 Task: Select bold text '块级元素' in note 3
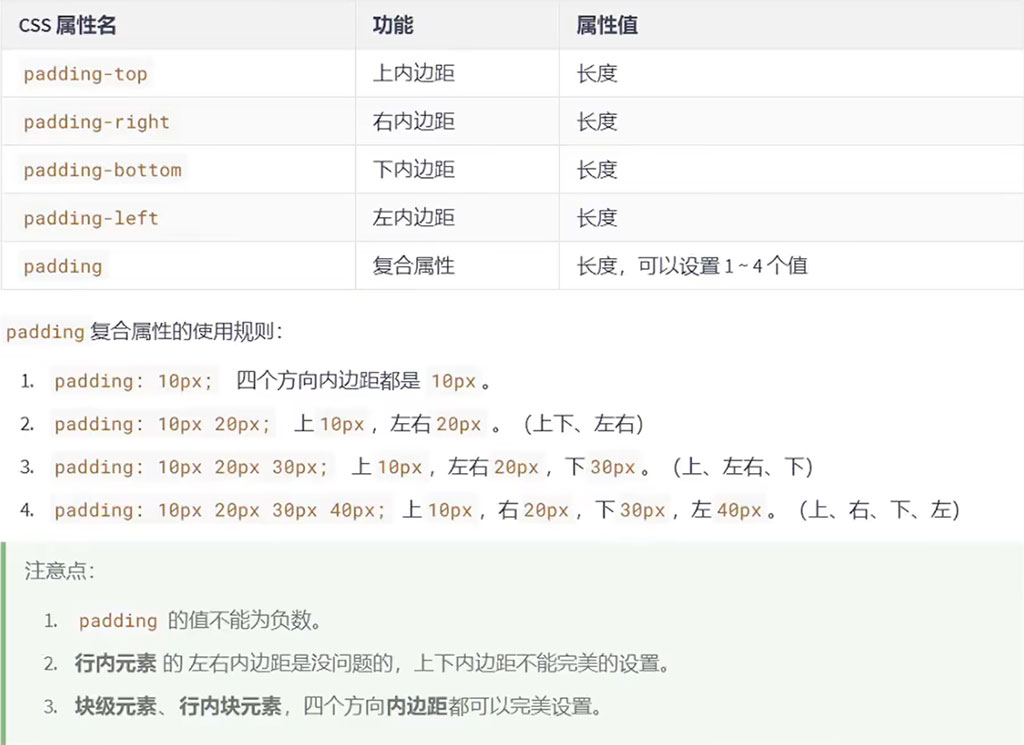click(x=116, y=706)
